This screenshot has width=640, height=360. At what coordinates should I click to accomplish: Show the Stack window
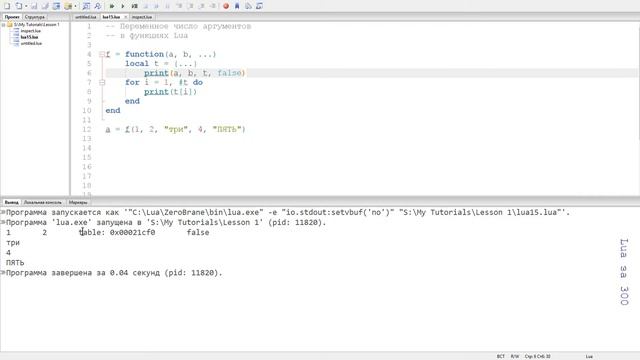(x=249, y=6)
